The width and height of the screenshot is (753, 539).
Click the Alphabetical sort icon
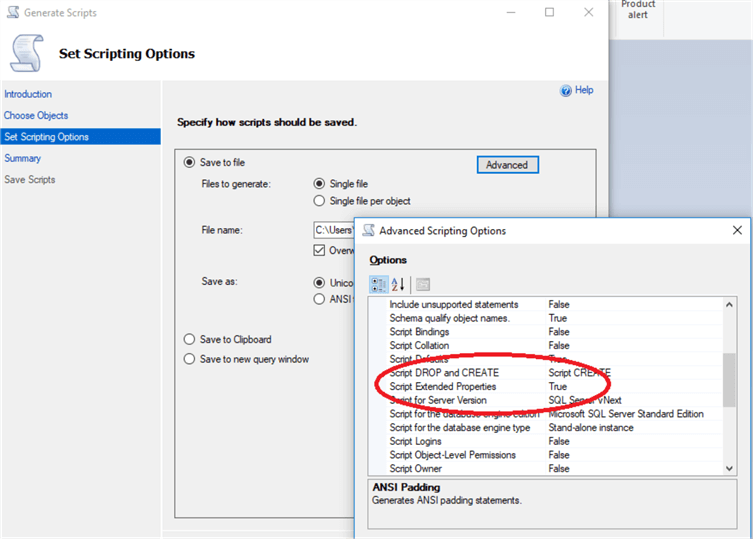pyautogui.click(x=398, y=285)
